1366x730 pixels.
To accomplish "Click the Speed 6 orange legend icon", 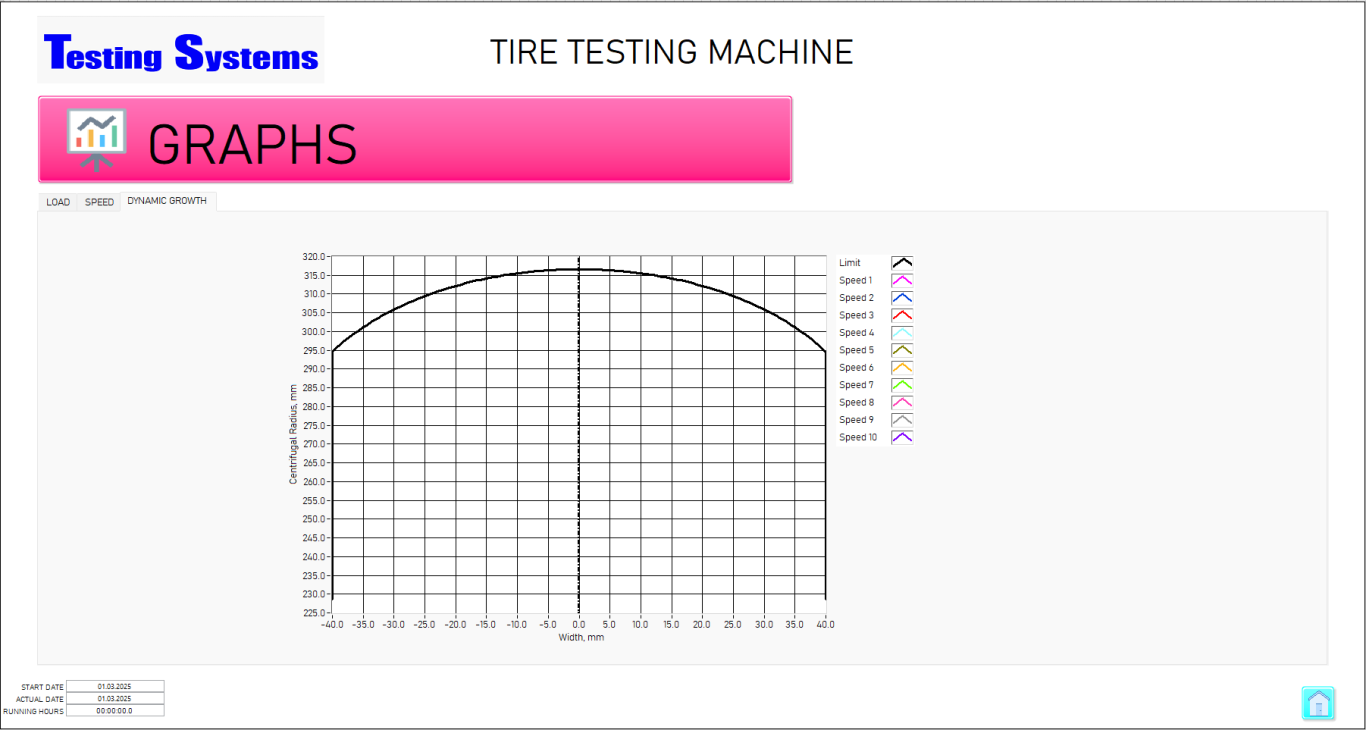I will click(901, 368).
